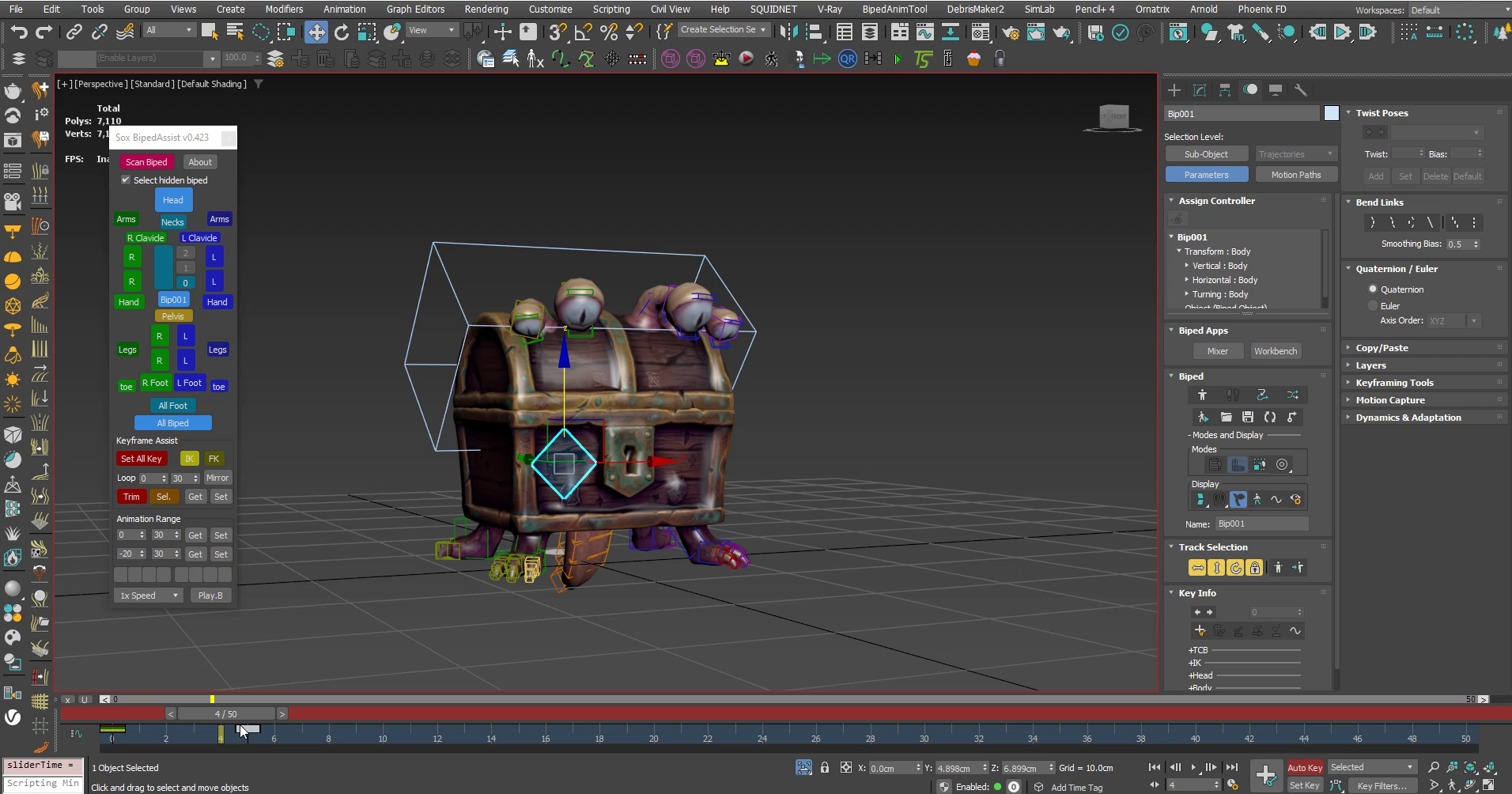The image size is (1512, 794).
Task: Open the Scripting menu
Action: coord(611,9)
